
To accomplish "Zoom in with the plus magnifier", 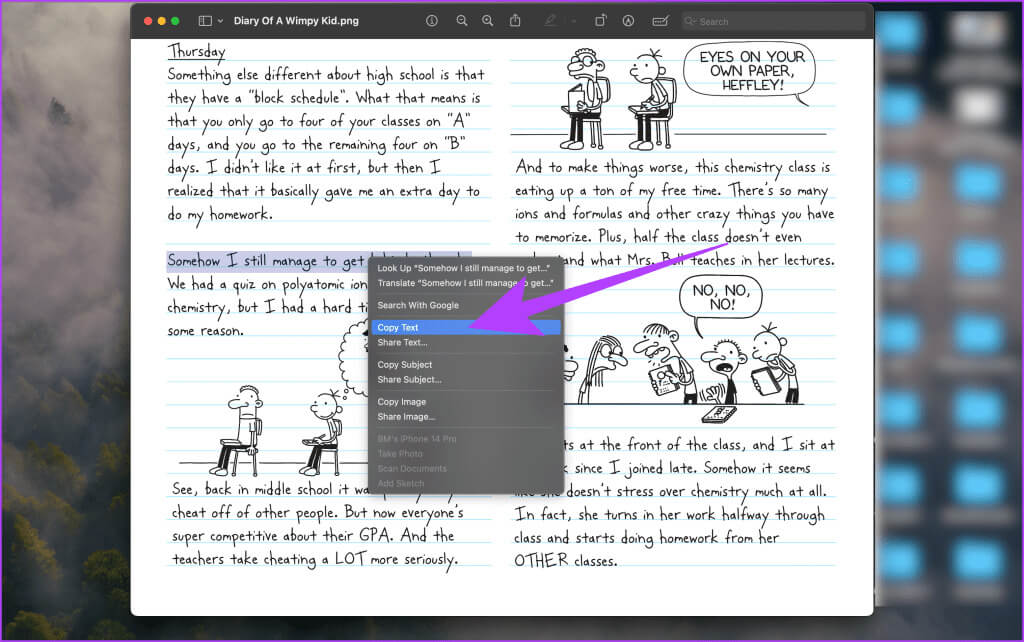I will (x=487, y=21).
